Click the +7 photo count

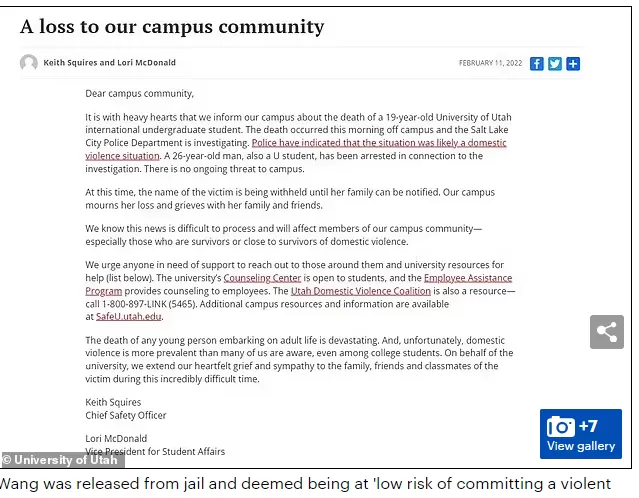(x=588, y=426)
